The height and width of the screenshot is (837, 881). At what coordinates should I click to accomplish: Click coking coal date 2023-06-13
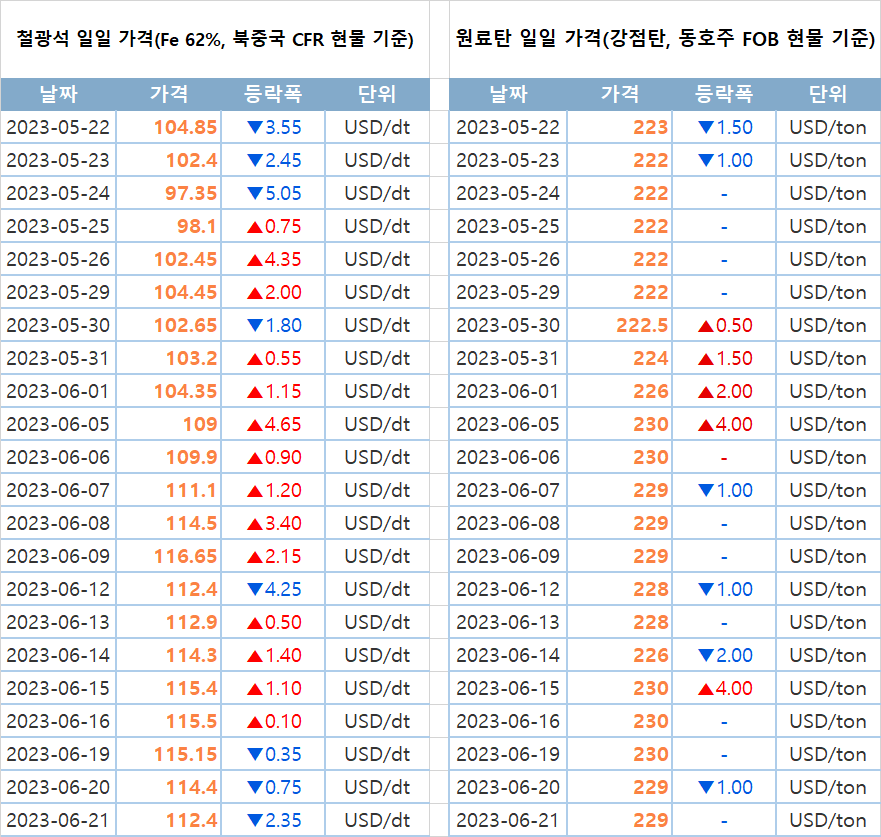coord(508,622)
